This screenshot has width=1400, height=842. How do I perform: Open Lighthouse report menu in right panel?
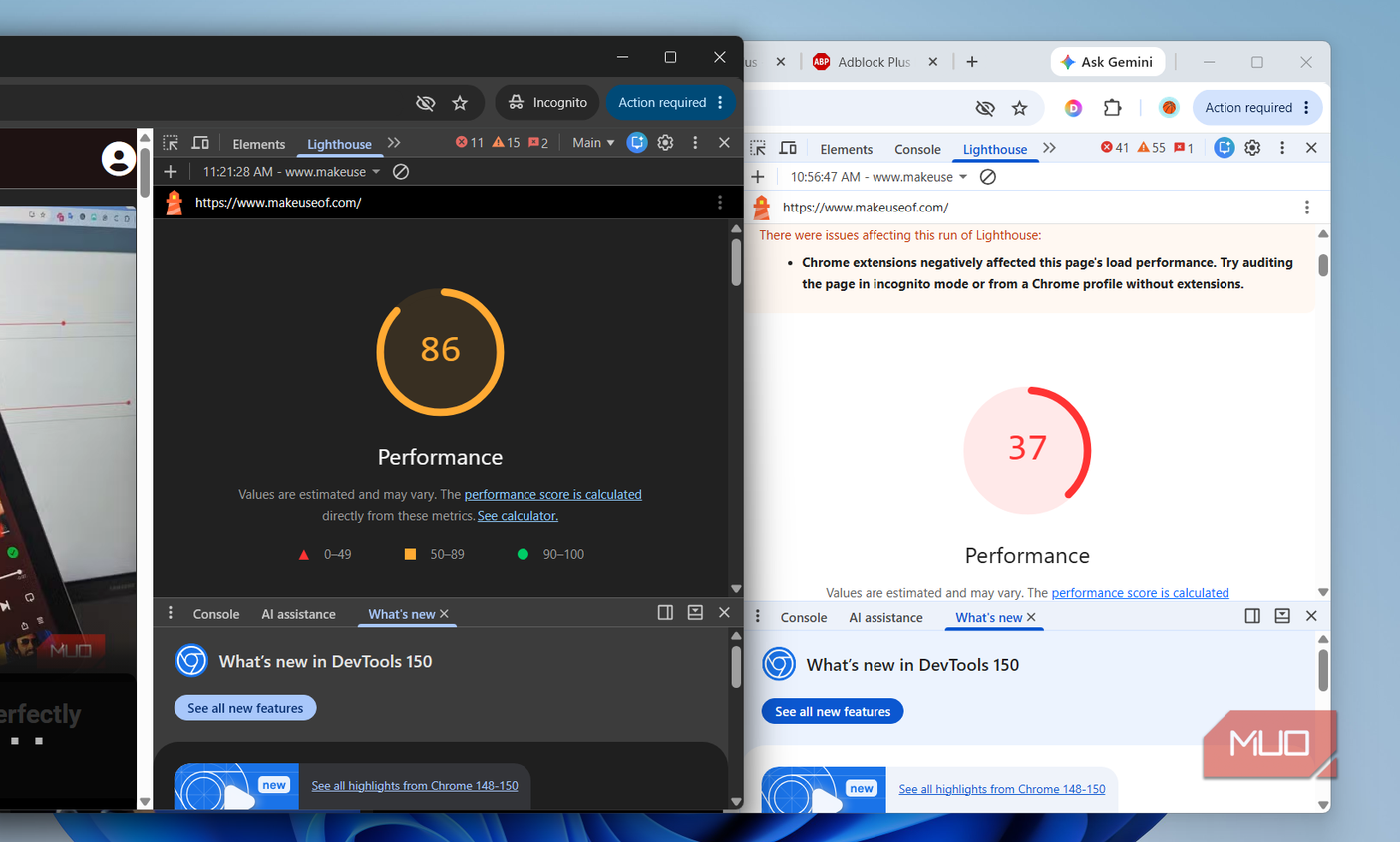click(x=1307, y=208)
